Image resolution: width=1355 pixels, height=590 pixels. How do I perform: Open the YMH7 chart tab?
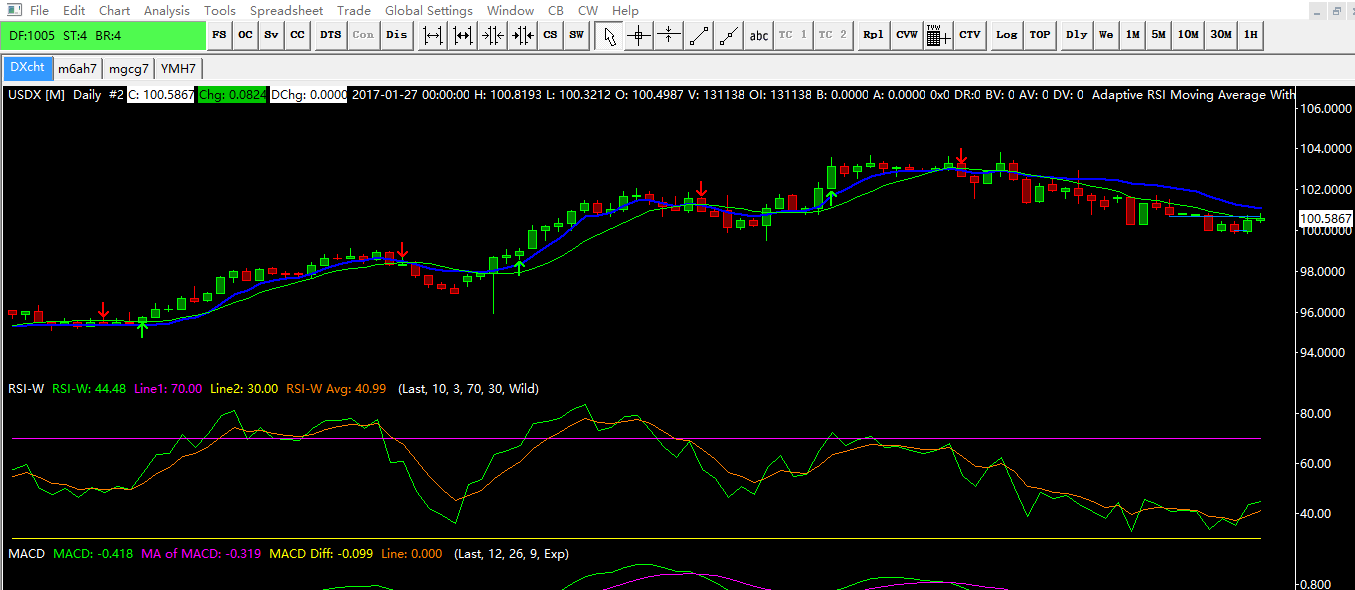click(179, 69)
